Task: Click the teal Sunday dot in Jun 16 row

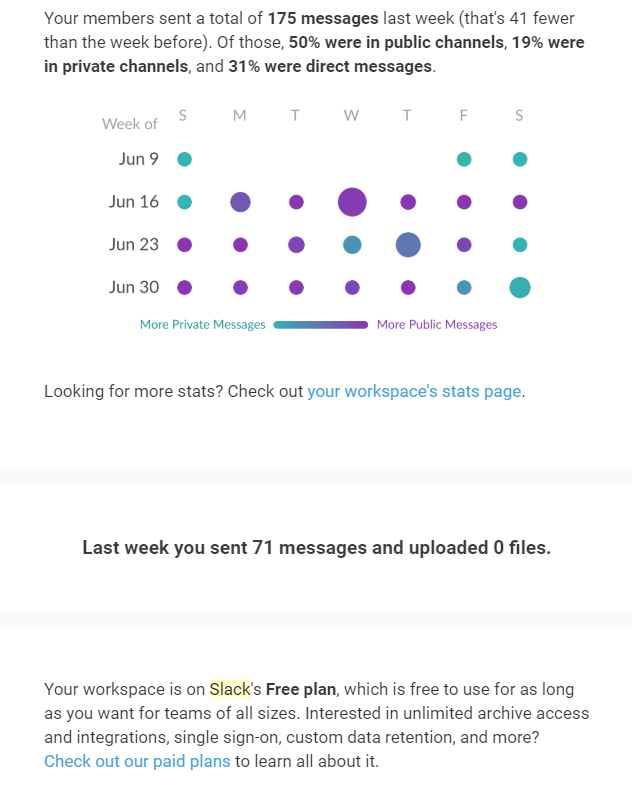Action: 185,202
